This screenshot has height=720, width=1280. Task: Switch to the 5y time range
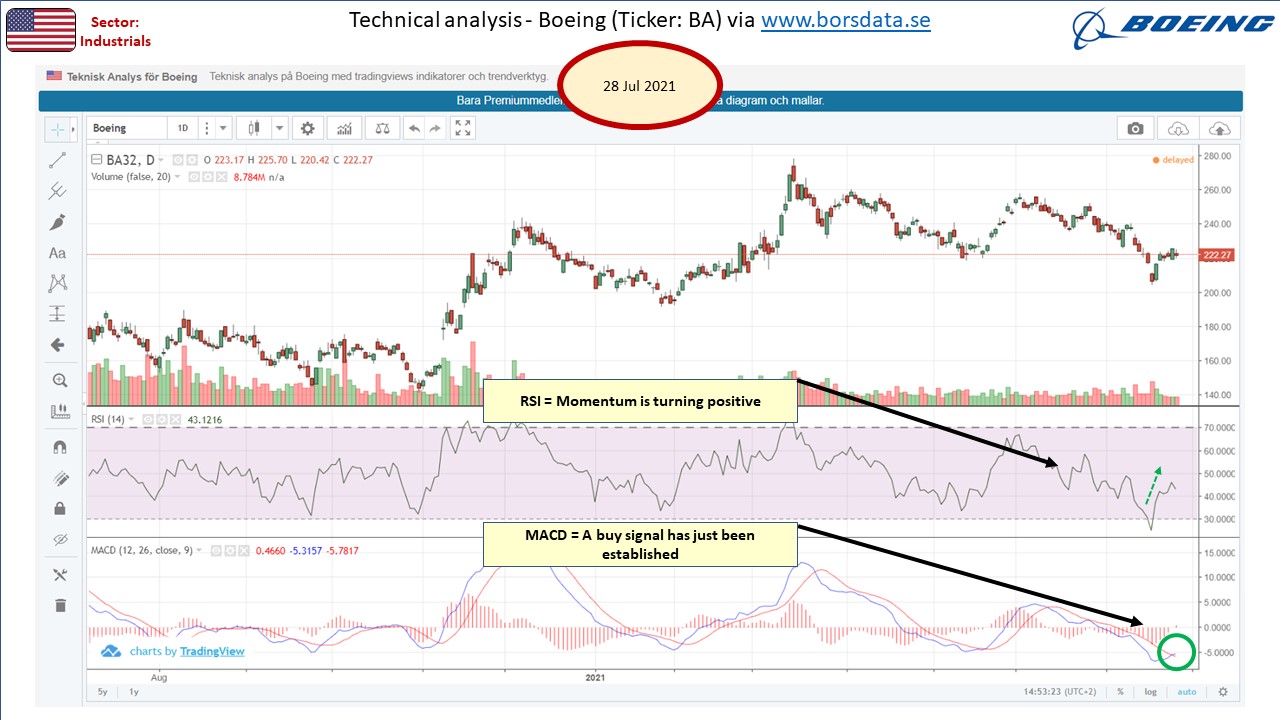coord(102,691)
